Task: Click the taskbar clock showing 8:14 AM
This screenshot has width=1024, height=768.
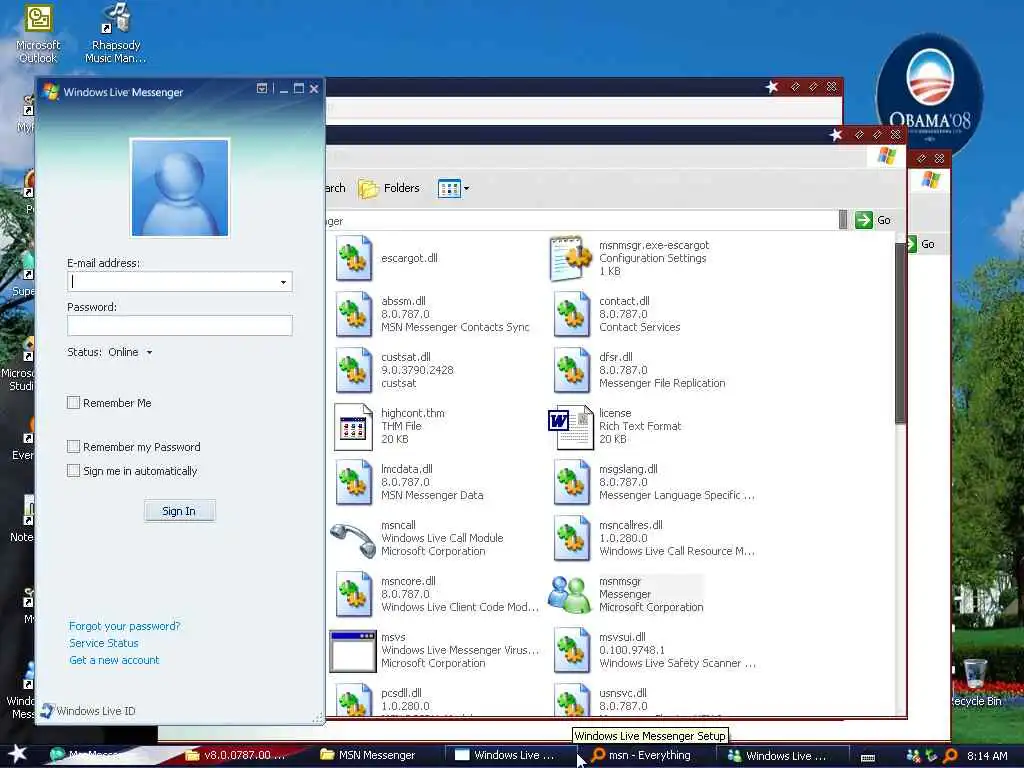Action: pos(987,756)
